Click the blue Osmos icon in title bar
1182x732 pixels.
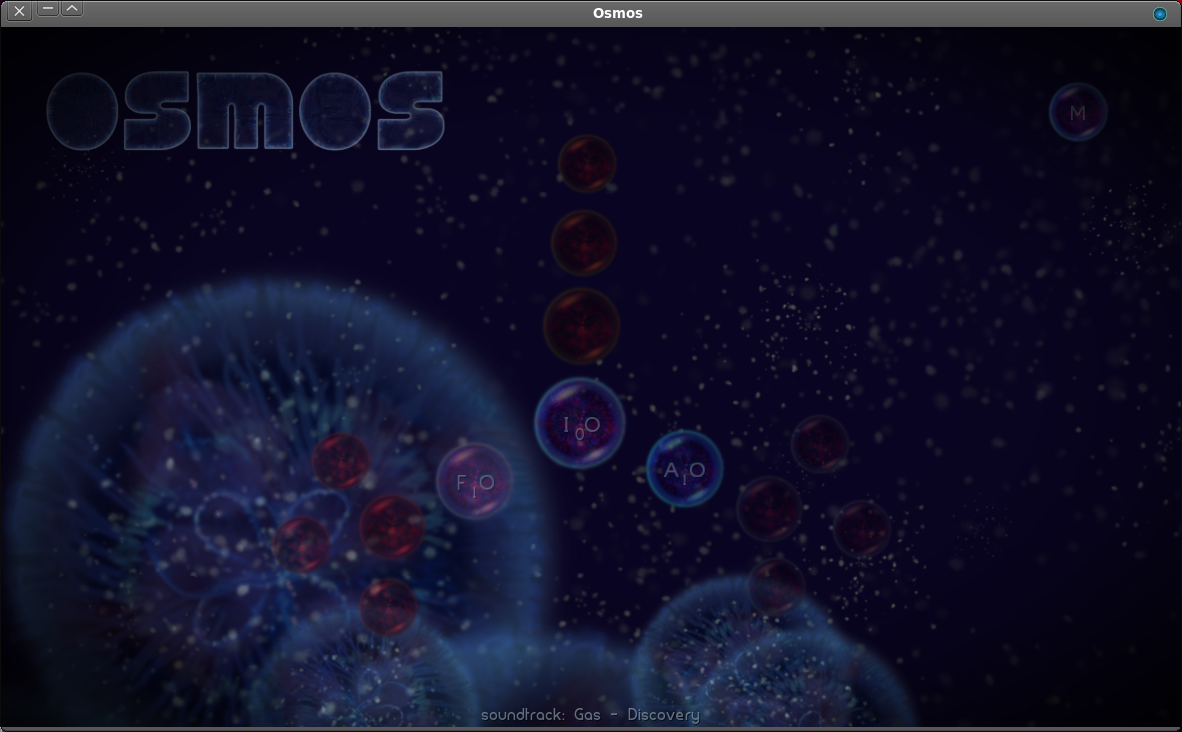click(1160, 14)
